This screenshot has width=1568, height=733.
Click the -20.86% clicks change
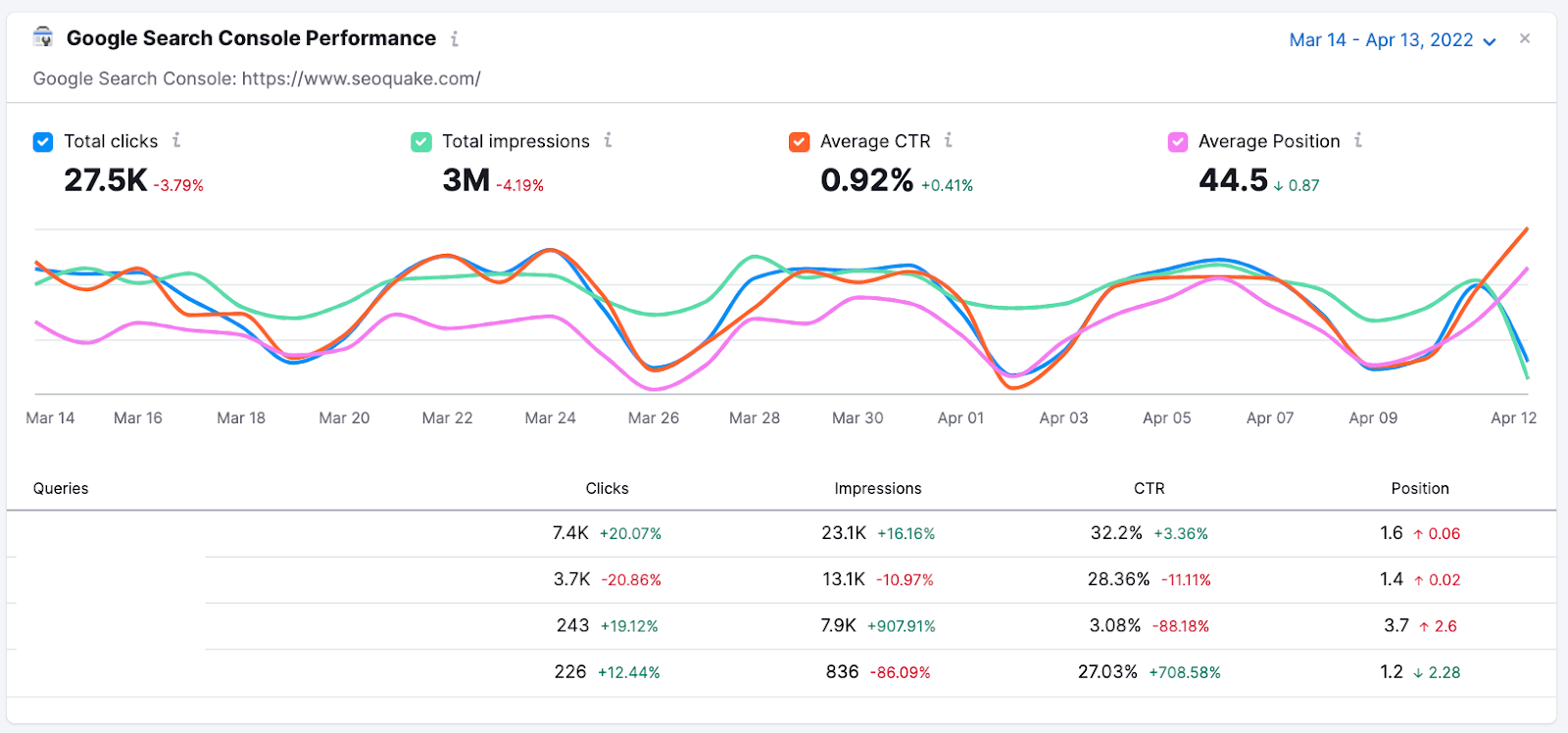631,580
